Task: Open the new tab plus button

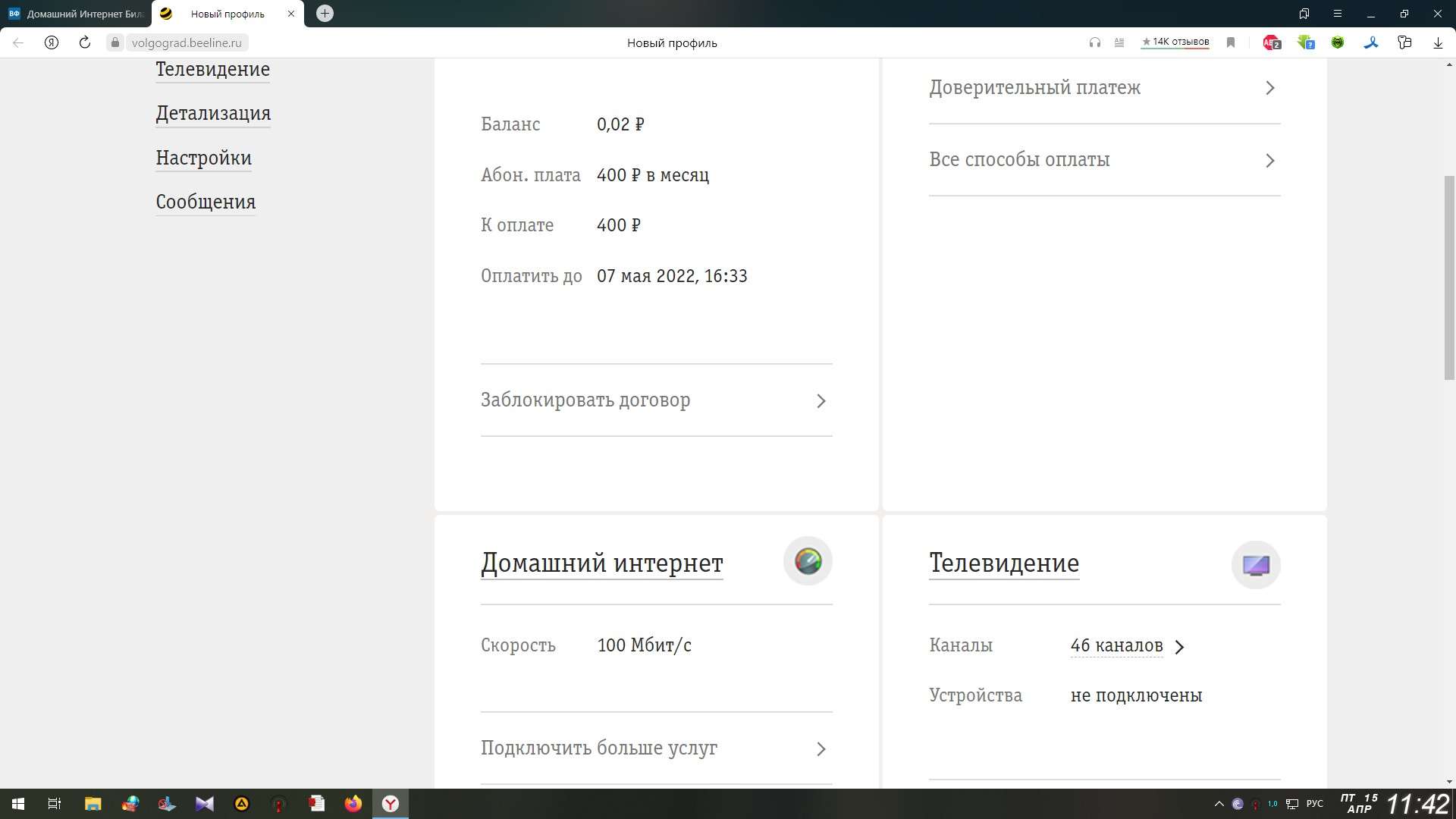Action: click(x=325, y=14)
